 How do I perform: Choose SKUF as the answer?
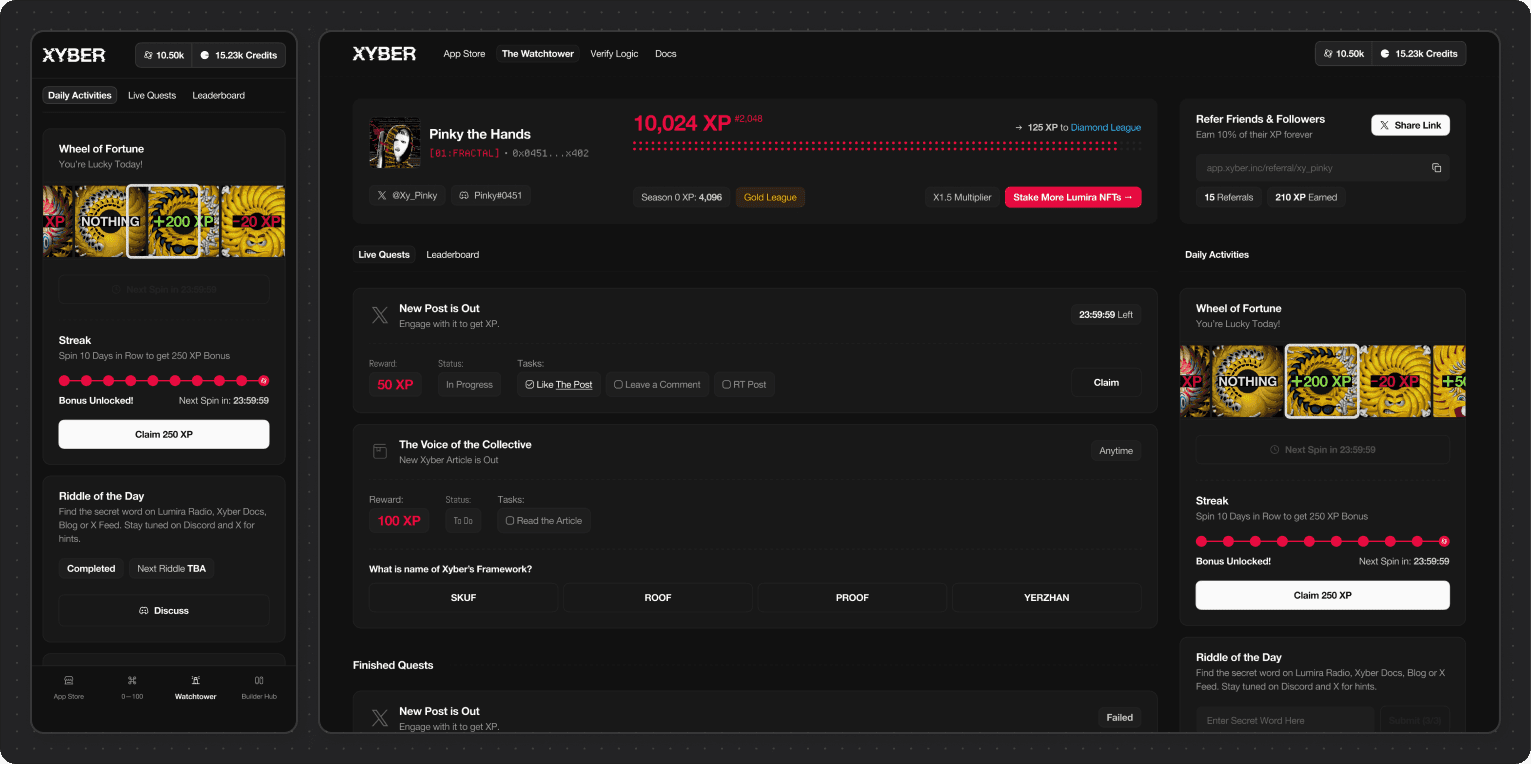click(463, 597)
